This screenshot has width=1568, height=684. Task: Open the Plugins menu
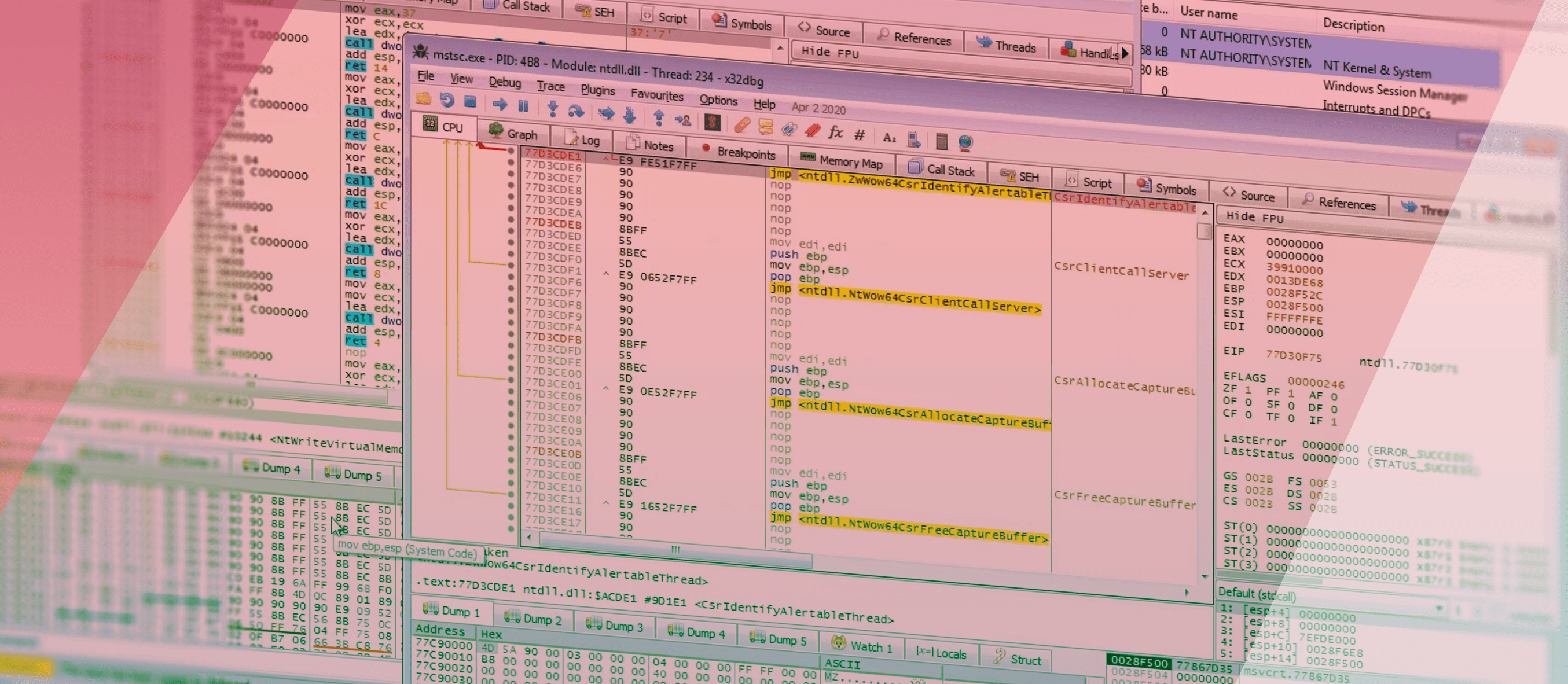(x=598, y=90)
